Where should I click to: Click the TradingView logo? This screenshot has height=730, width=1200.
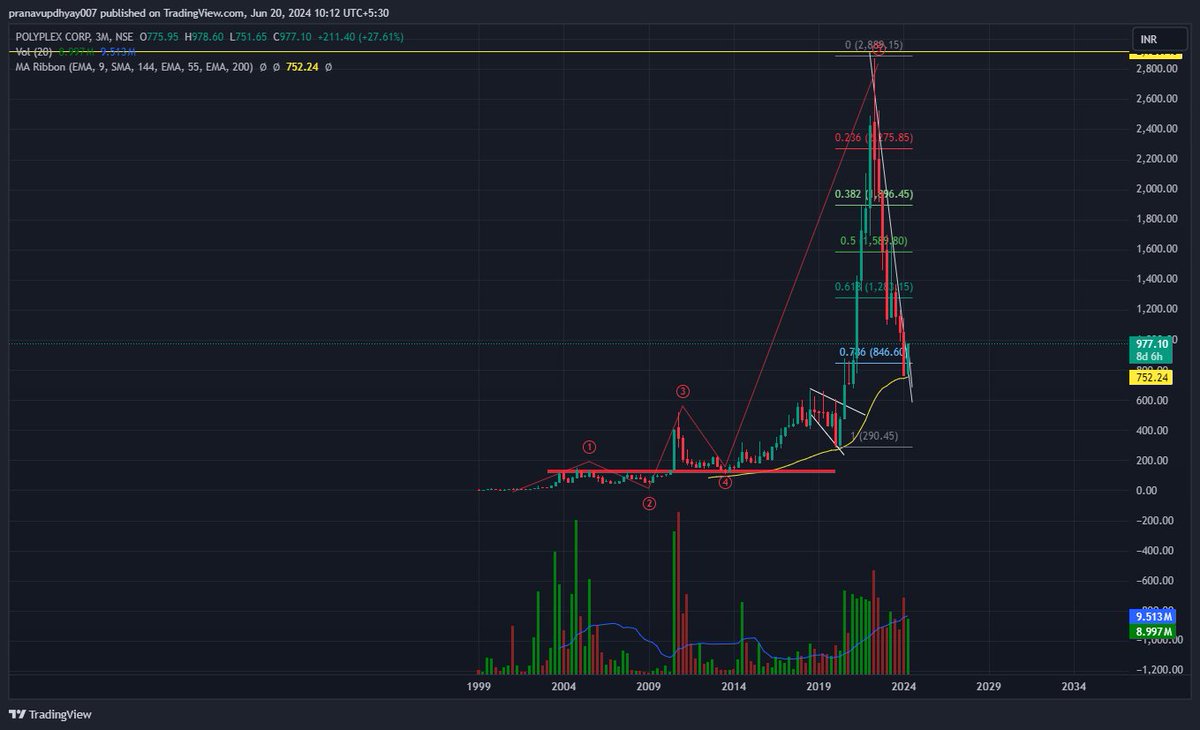point(51,714)
